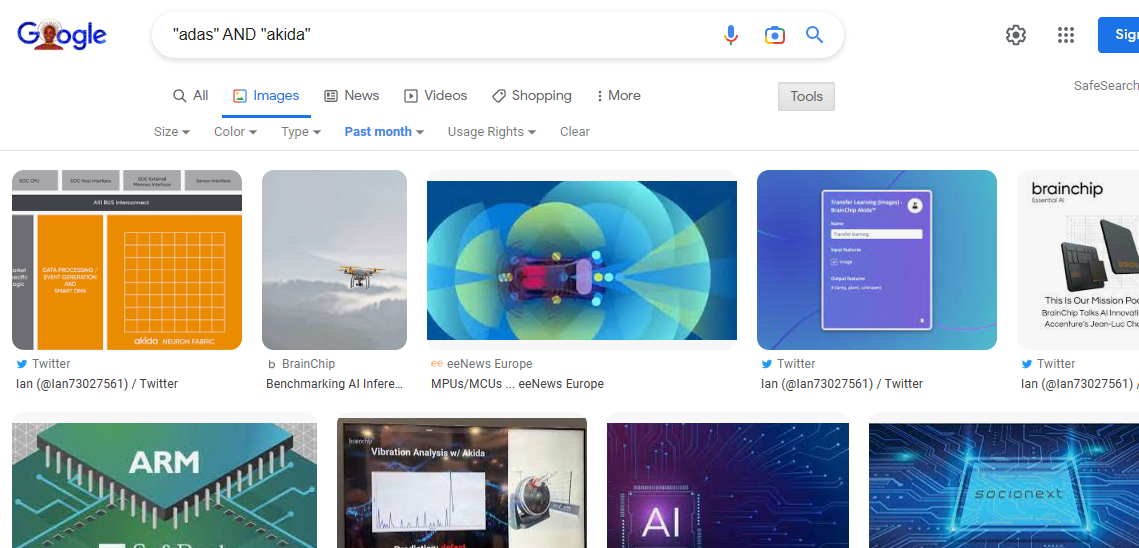
Task: Click Twitter bird icon under brainchip Essential AI image
Action: 1026,363
